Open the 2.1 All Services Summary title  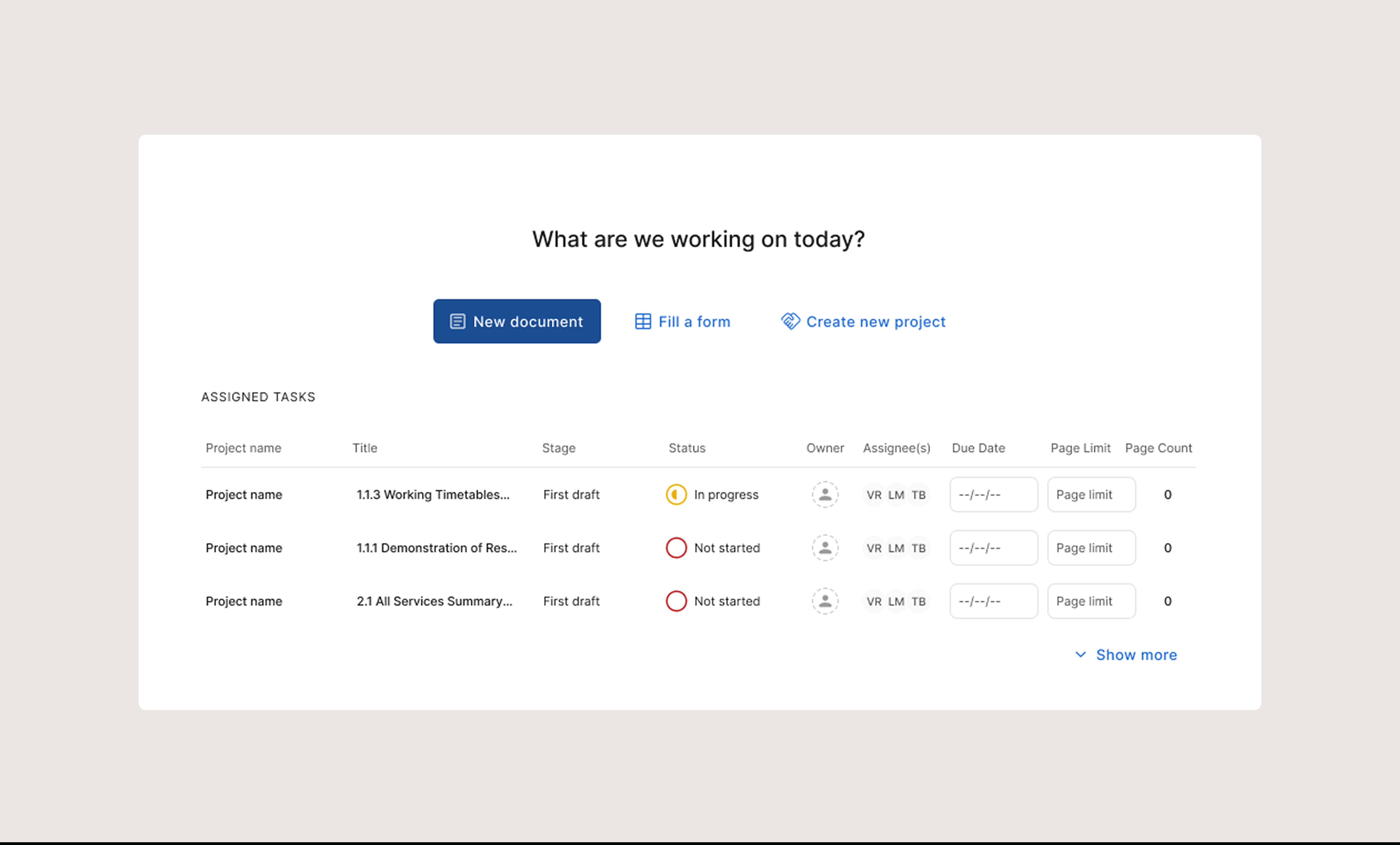pos(434,601)
